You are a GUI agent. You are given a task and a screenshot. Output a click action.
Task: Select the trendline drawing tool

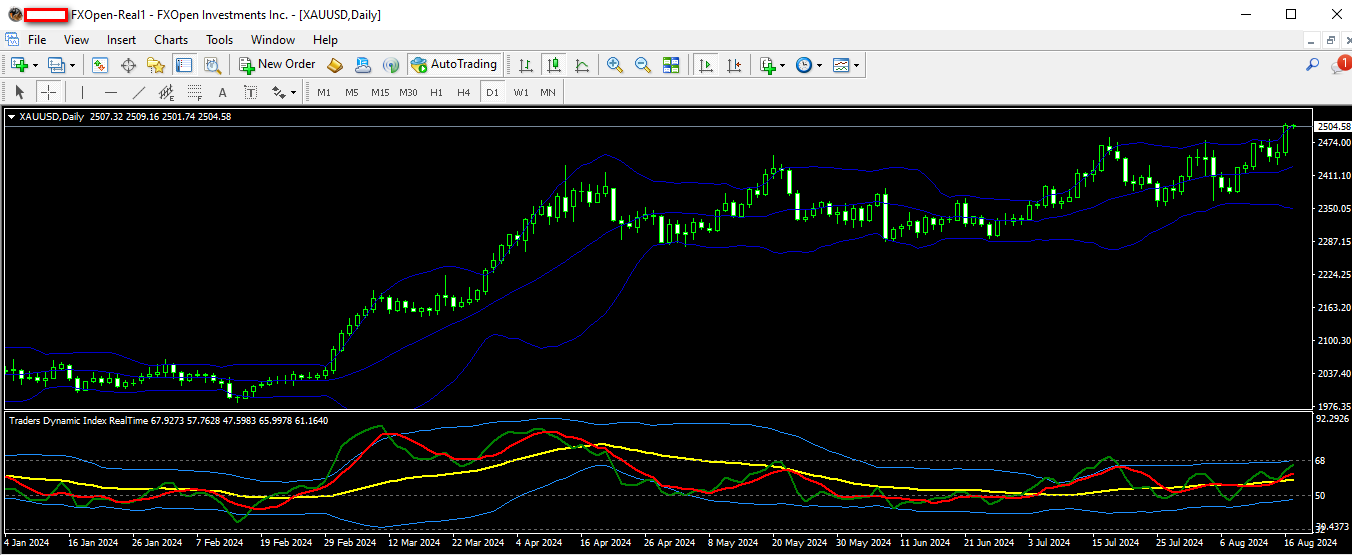[x=139, y=93]
